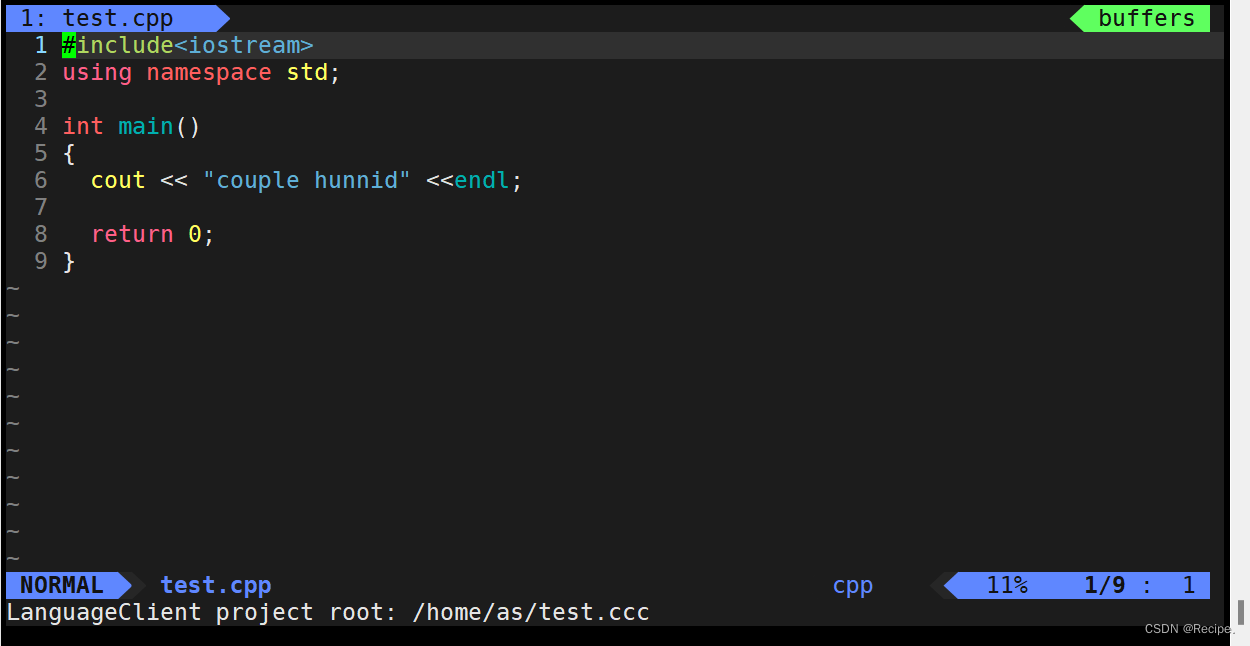Click the 11% scroll percentage indicator
Image resolution: width=1250 pixels, height=646 pixels.
click(1006, 585)
